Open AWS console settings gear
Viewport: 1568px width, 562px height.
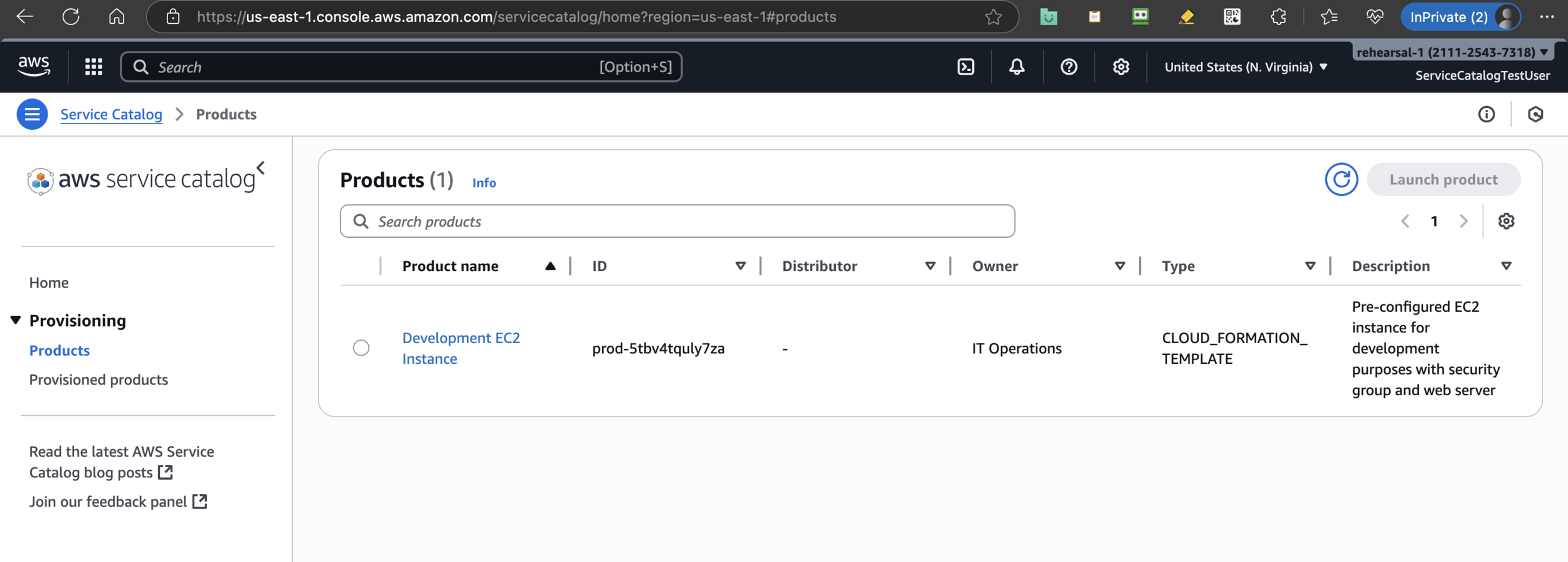(1121, 66)
